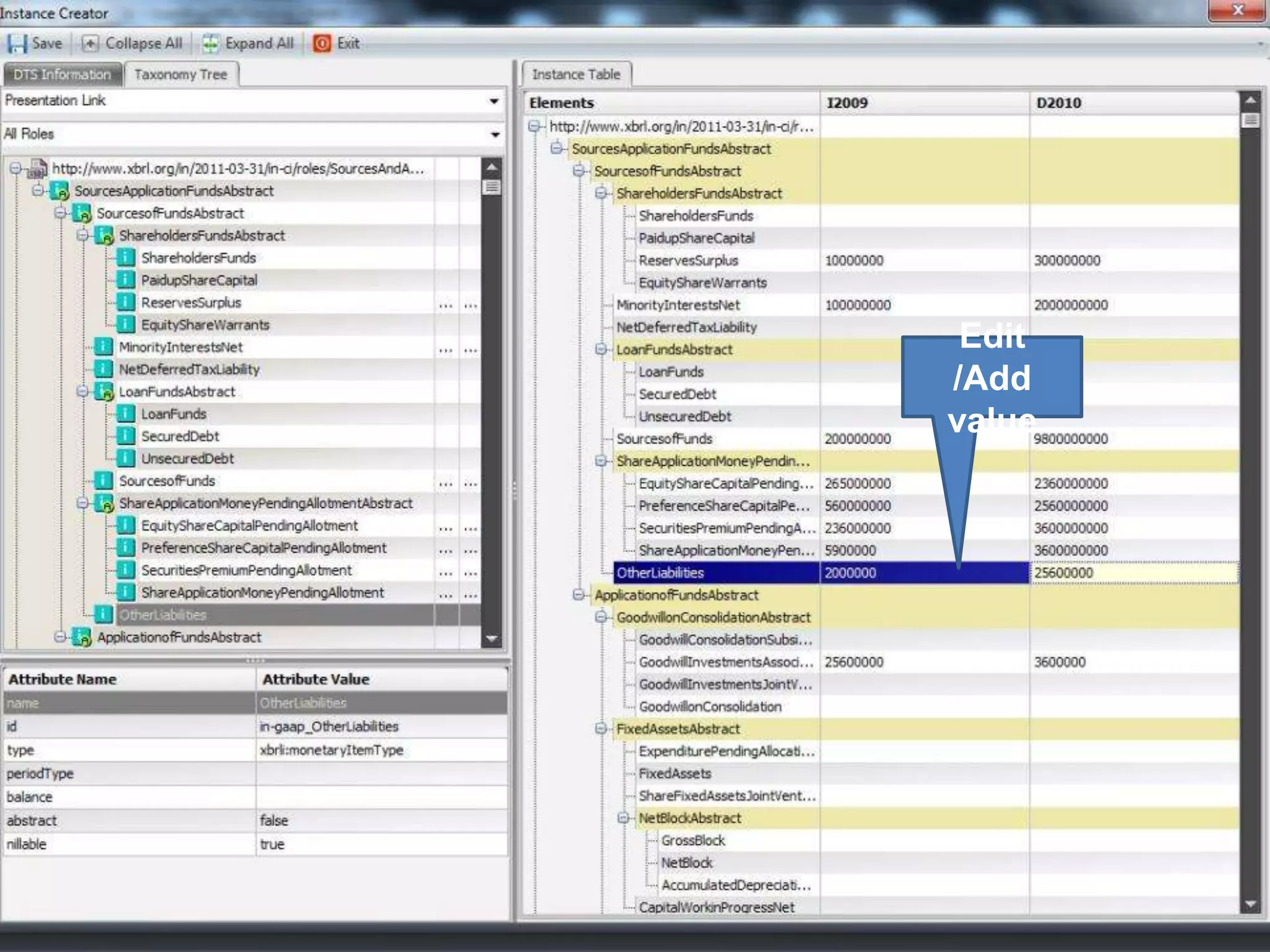1270x952 pixels.
Task: Click the Collapse All toolbar icon
Action: coord(90,43)
